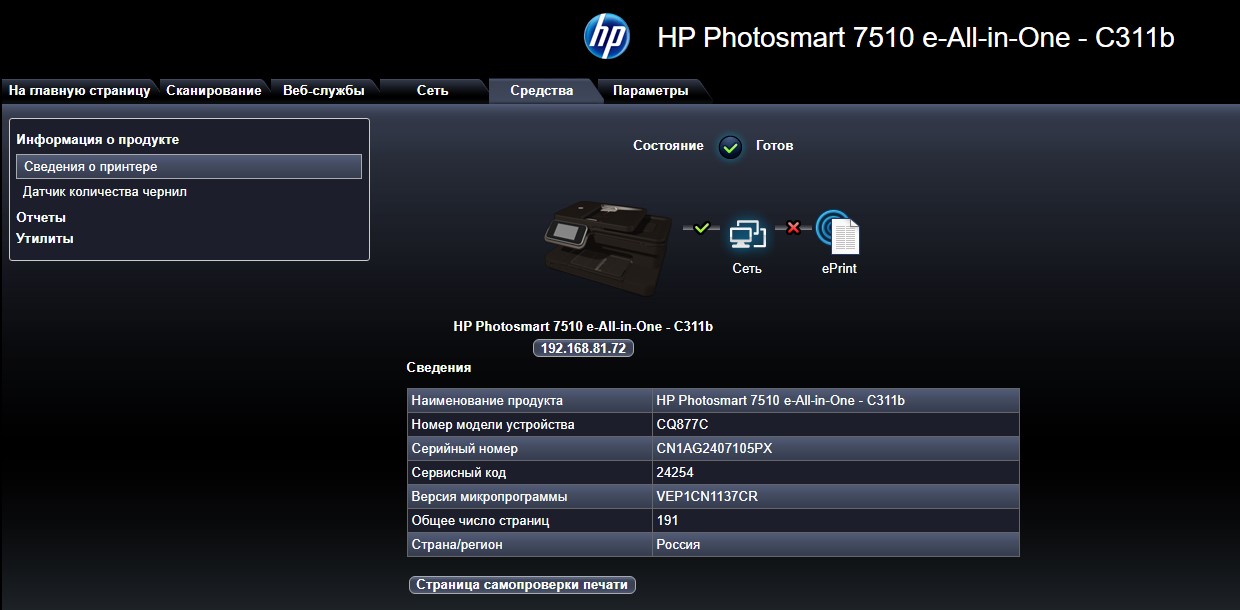Click the Серийный номер row label
Image resolution: width=1240 pixels, height=610 pixels.
[x=465, y=448]
